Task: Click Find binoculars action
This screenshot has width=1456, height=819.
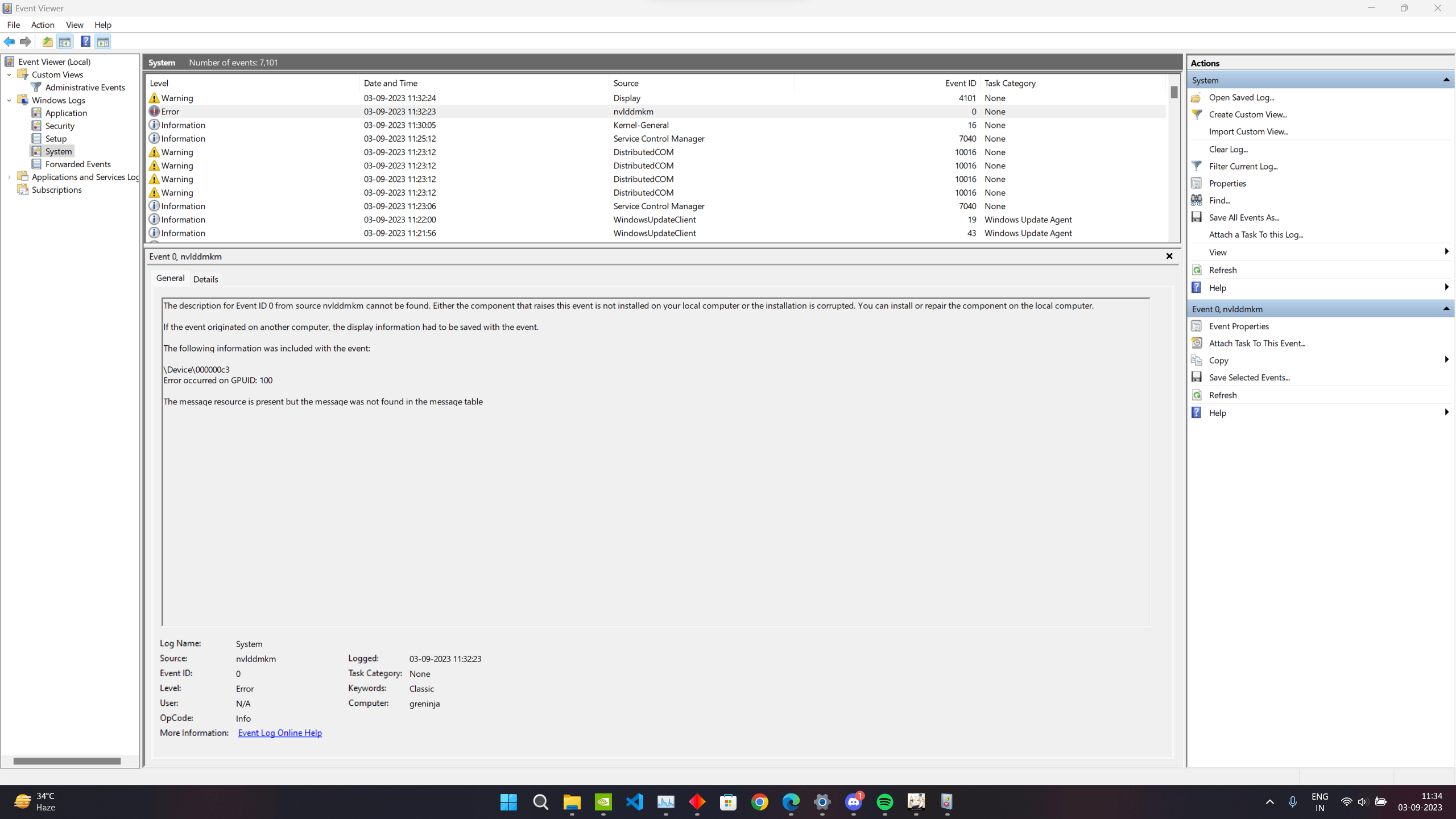Action: click(x=1219, y=200)
